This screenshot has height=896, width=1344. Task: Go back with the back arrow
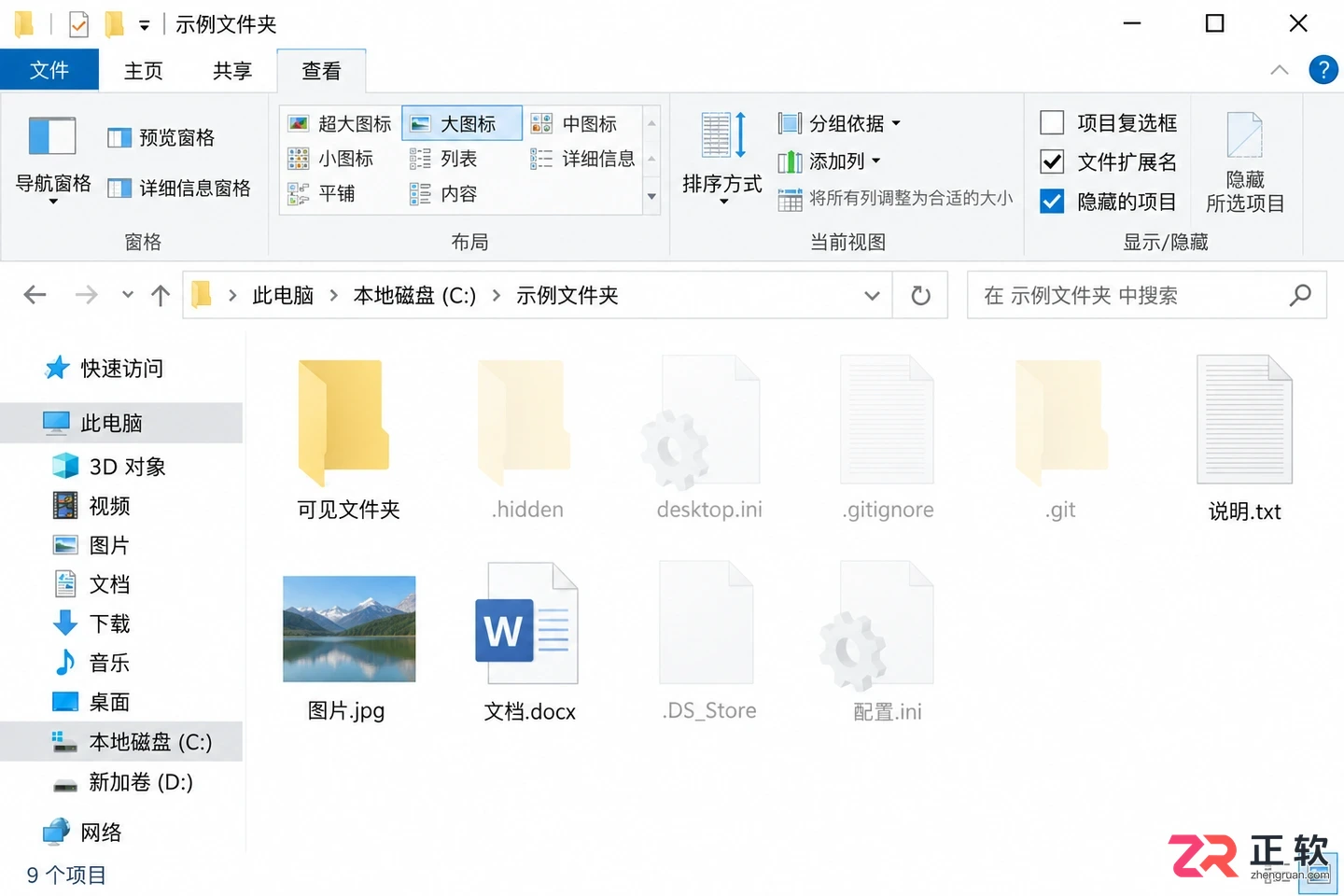click(x=35, y=295)
